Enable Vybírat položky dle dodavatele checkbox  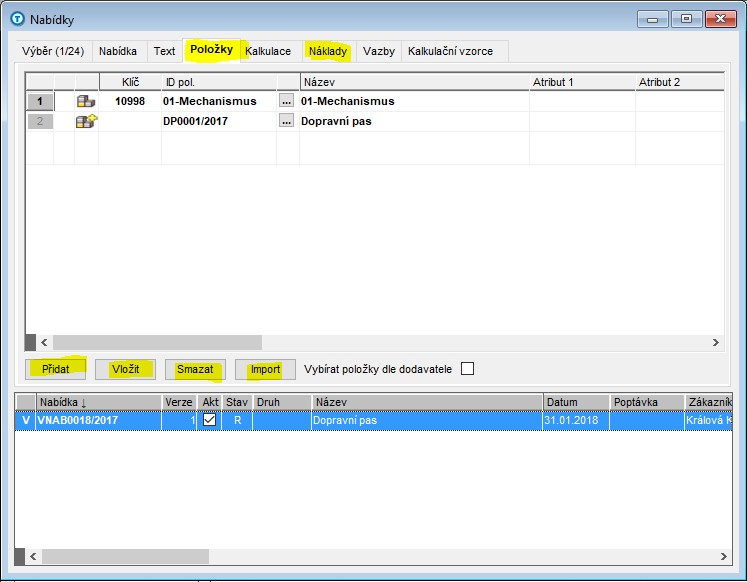[x=467, y=369]
